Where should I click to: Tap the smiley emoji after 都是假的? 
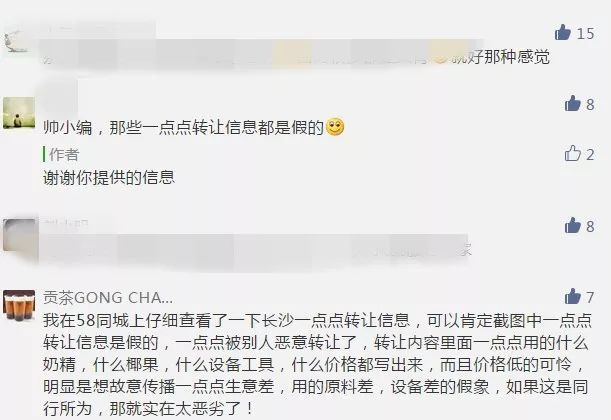(335, 127)
